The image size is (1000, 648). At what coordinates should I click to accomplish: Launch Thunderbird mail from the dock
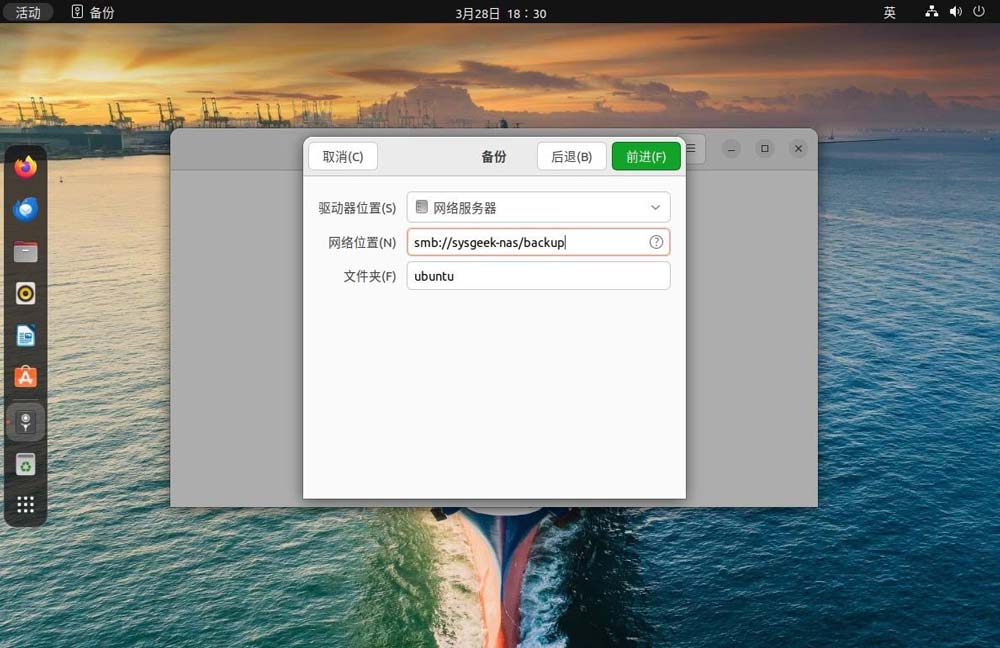tap(26, 209)
